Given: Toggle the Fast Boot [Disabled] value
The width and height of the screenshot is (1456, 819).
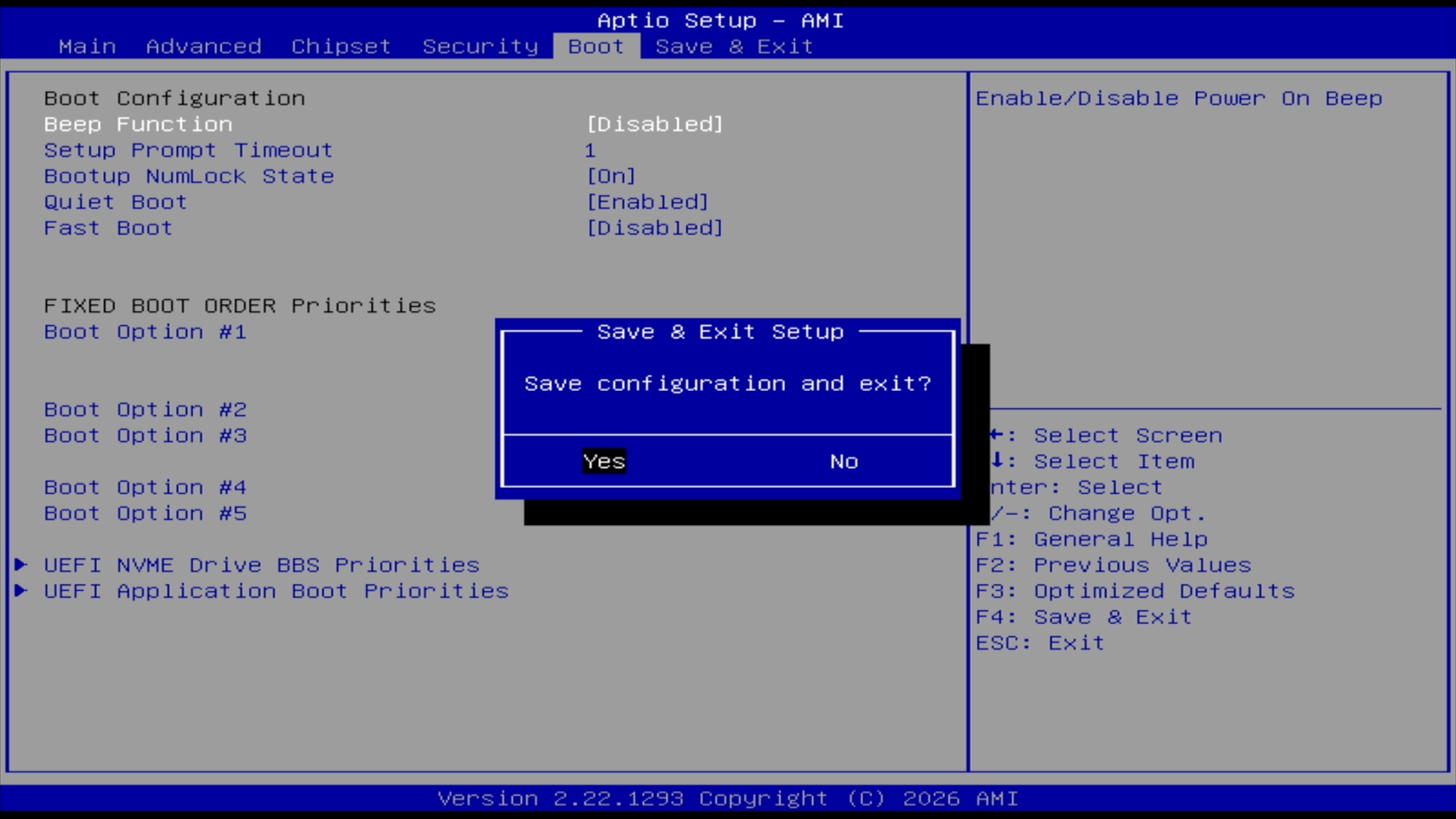Looking at the screenshot, I should [x=654, y=228].
